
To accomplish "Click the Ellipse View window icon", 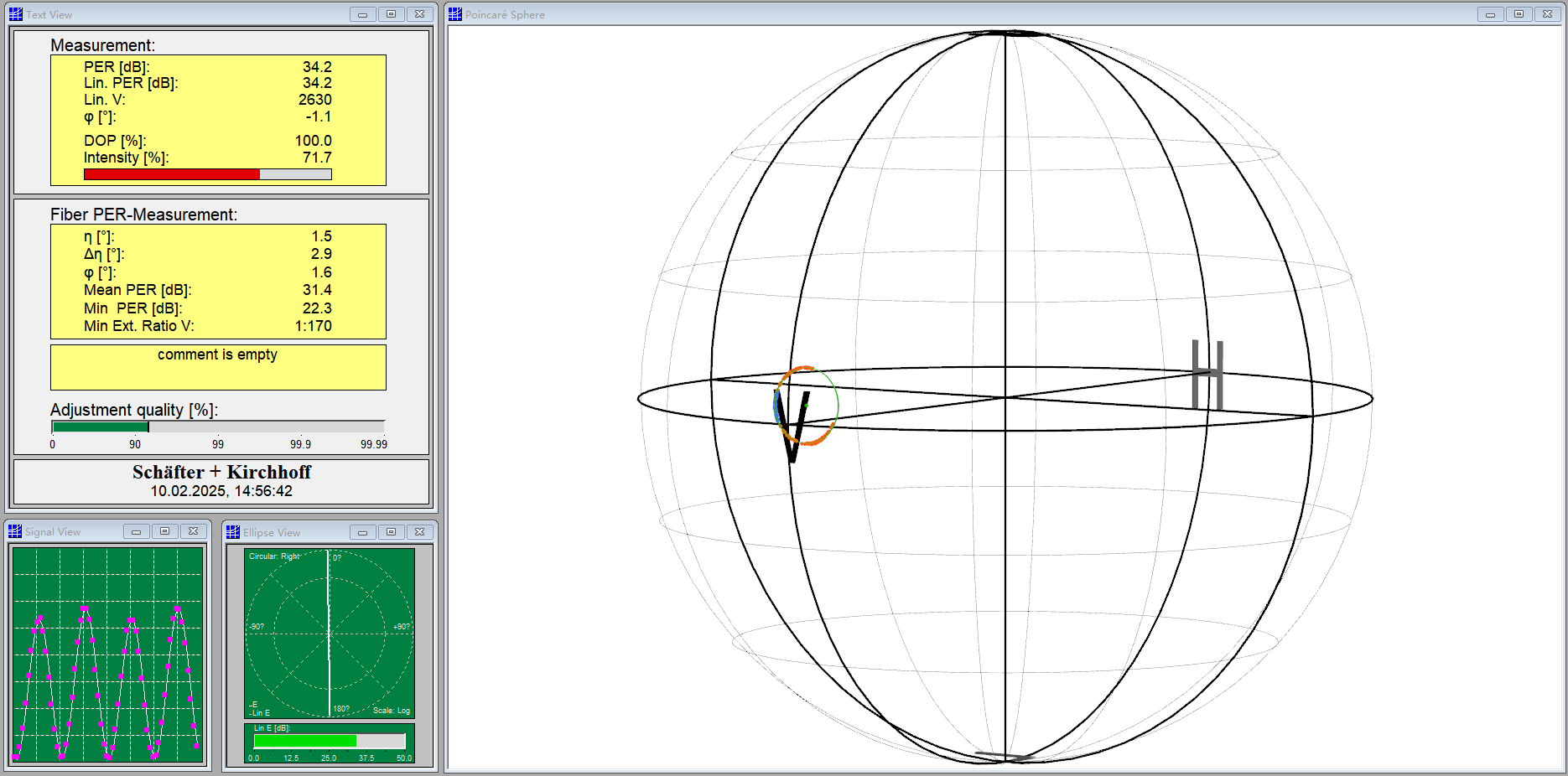I will pyautogui.click(x=232, y=532).
